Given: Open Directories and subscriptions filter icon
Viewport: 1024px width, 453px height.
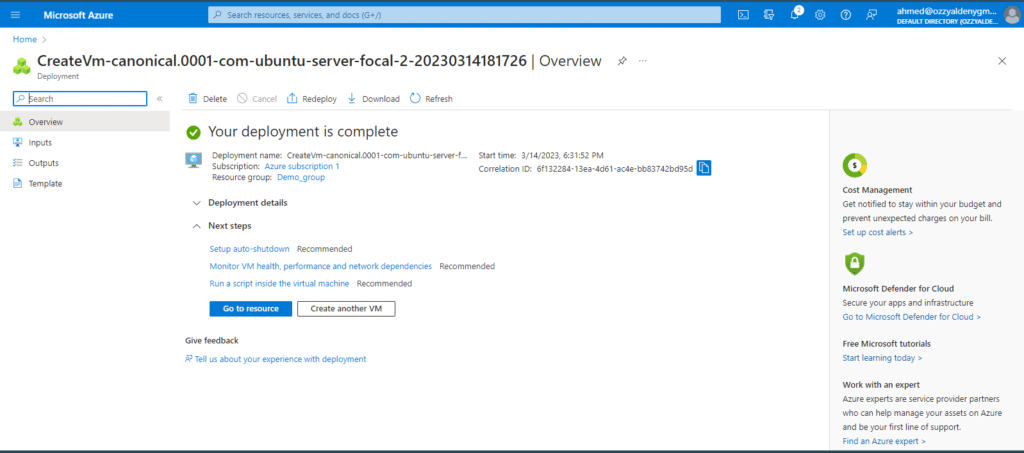Looking at the screenshot, I should tap(769, 15).
